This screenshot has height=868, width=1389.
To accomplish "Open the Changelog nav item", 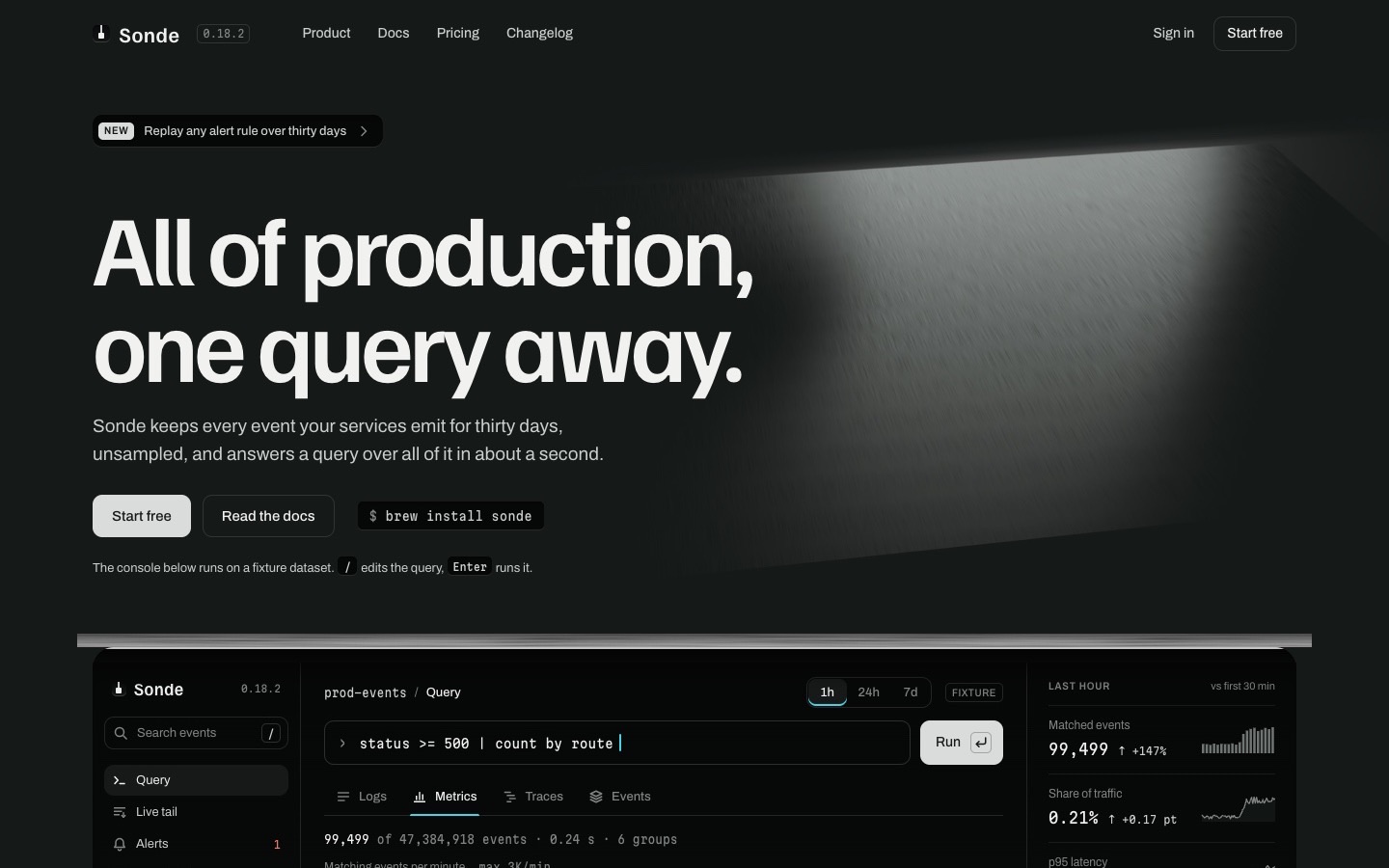I will pos(539,33).
